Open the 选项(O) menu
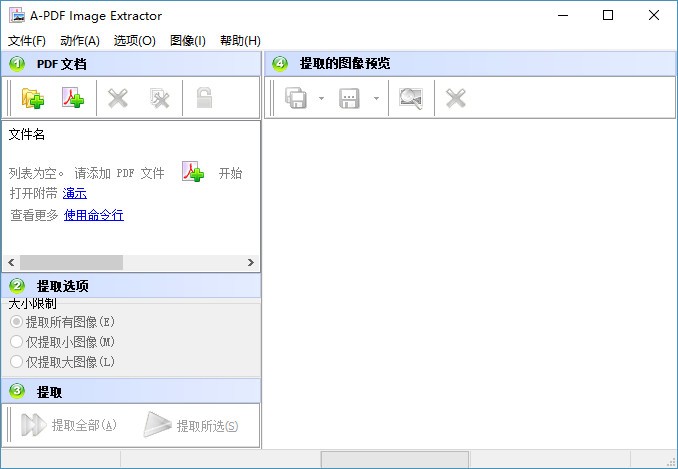Image resolution: width=678 pixels, height=469 pixels. (x=134, y=41)
